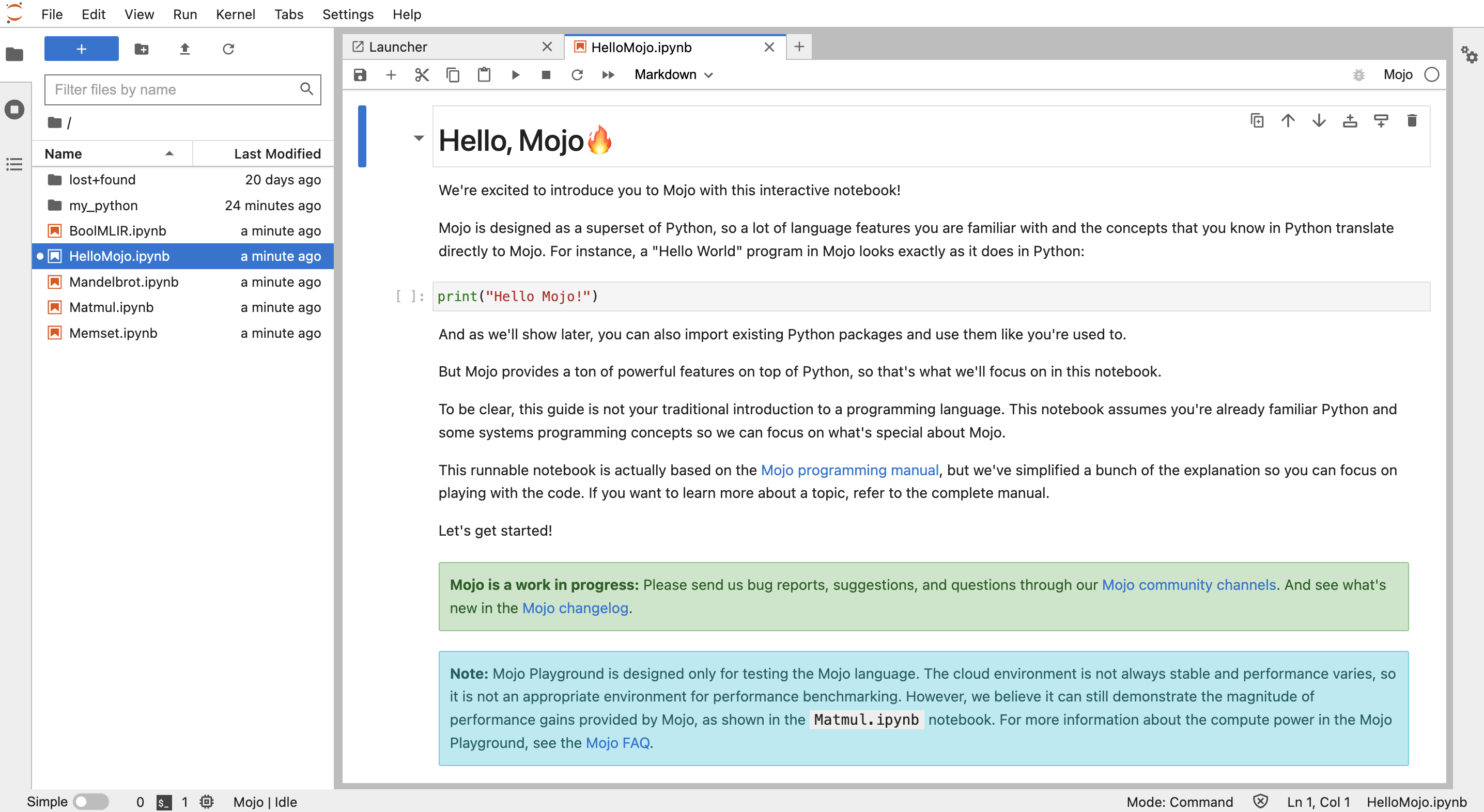The height and width of the screenshot is (812, 1484).
Task: Open the Markdown cell type dropdown
Action: tap(673, 75)
